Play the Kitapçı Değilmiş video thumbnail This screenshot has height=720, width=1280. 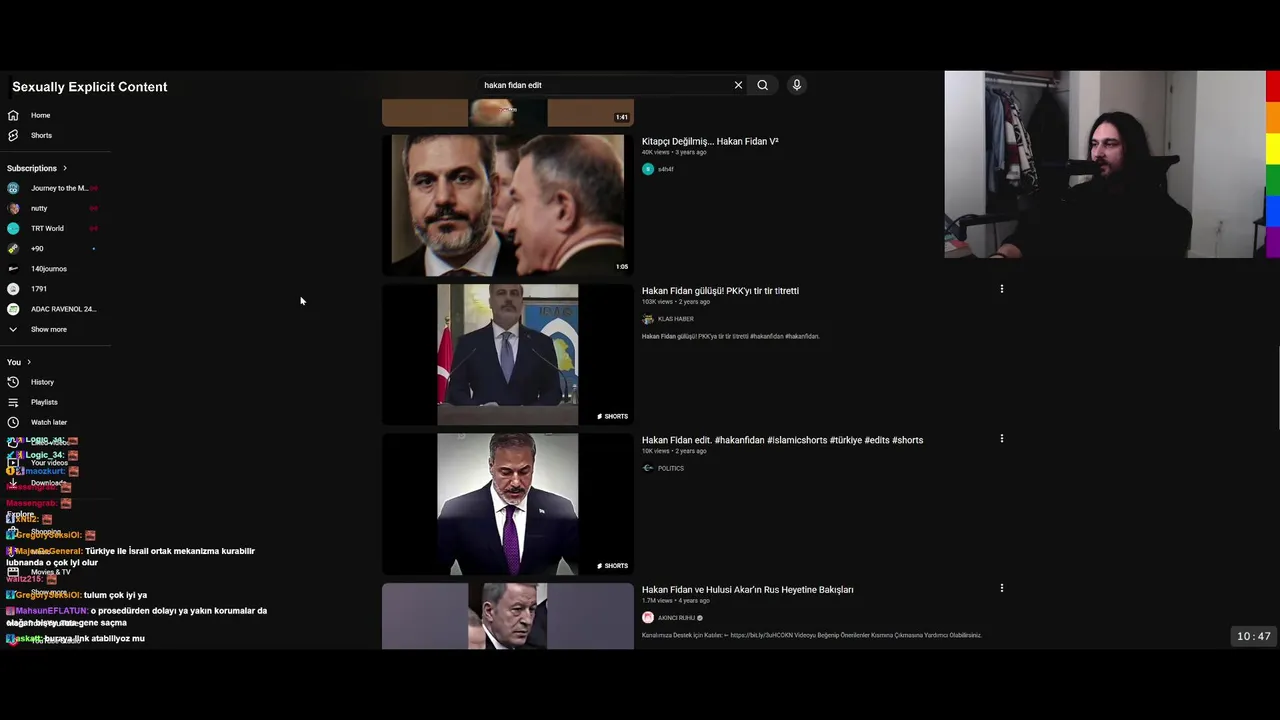[508, 205]
